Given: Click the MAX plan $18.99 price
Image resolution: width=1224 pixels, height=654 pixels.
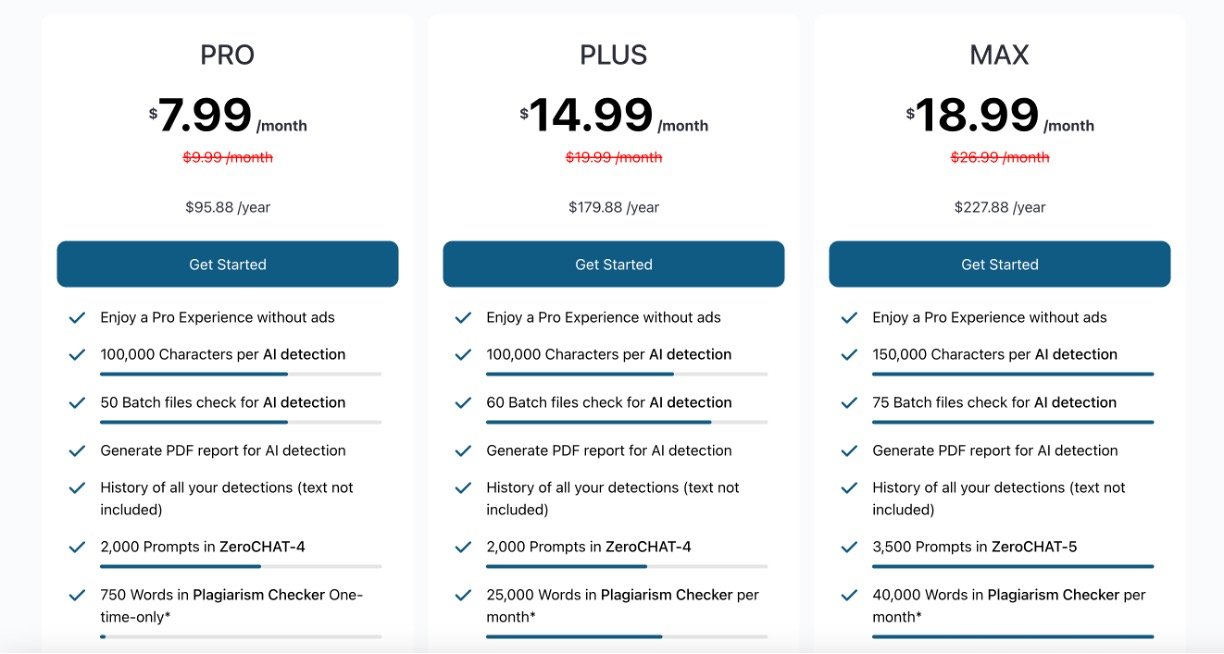Looking at the screenshot, I should (976, 116).
